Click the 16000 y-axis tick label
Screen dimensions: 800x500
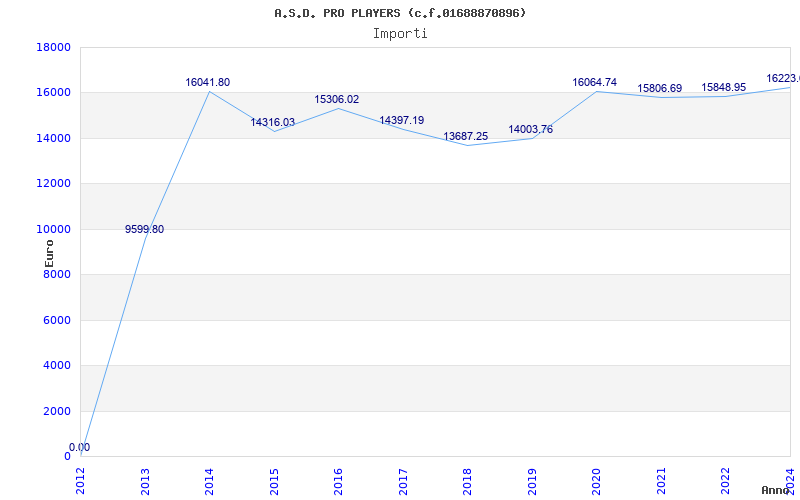pos(54,93)
